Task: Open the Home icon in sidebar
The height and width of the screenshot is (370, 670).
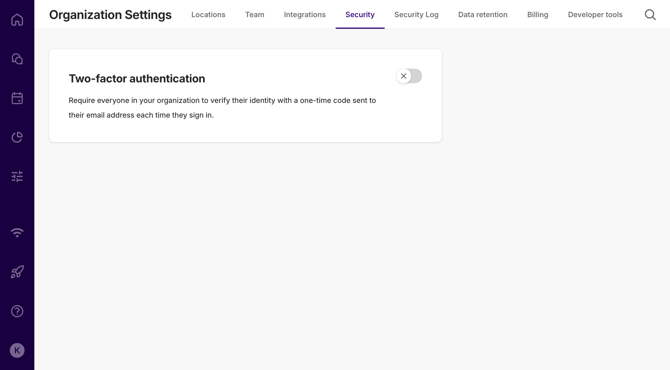Action: pyautogui.click(x=17, y=20)
